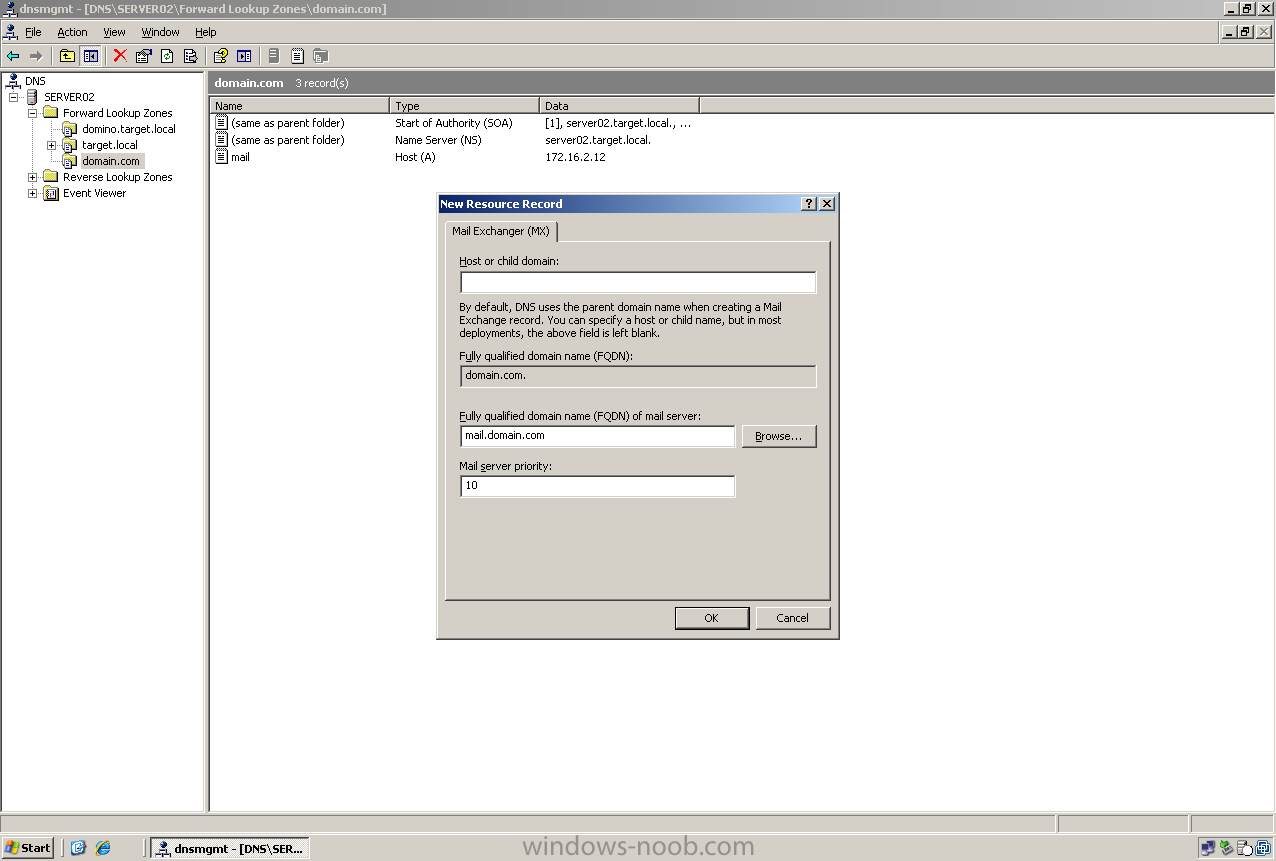Click the stacked New Zone toolbar icon
This screenshot has height=861, width=1276.
[x=321, y=56]
